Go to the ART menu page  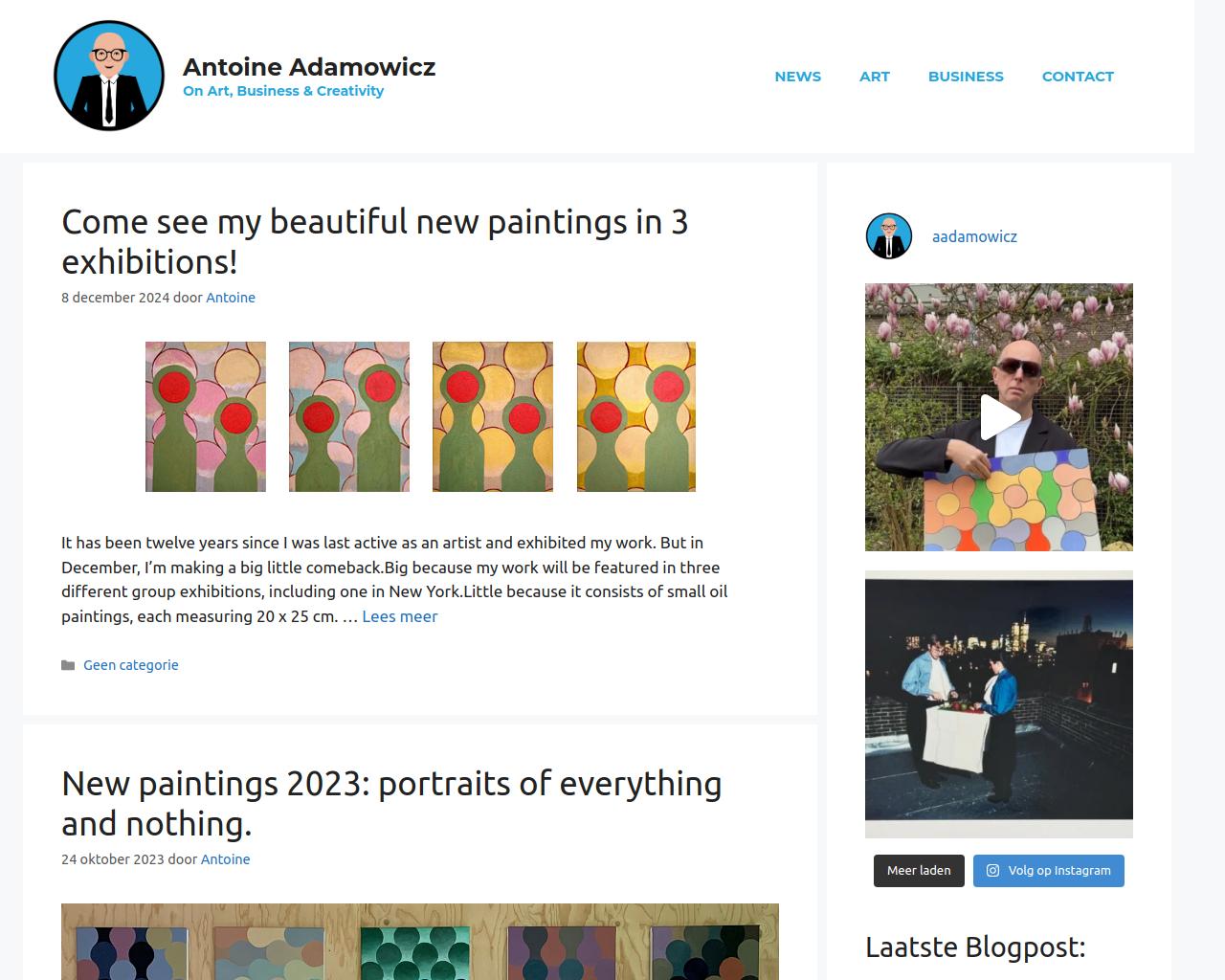coord(875,77)
